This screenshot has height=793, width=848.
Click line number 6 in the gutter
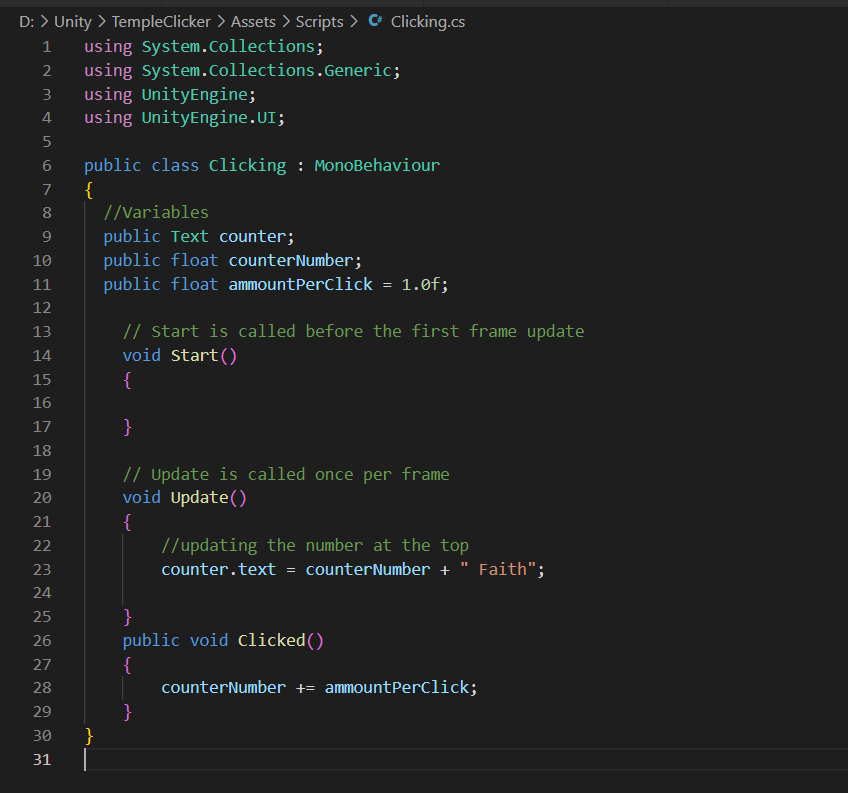46,166
